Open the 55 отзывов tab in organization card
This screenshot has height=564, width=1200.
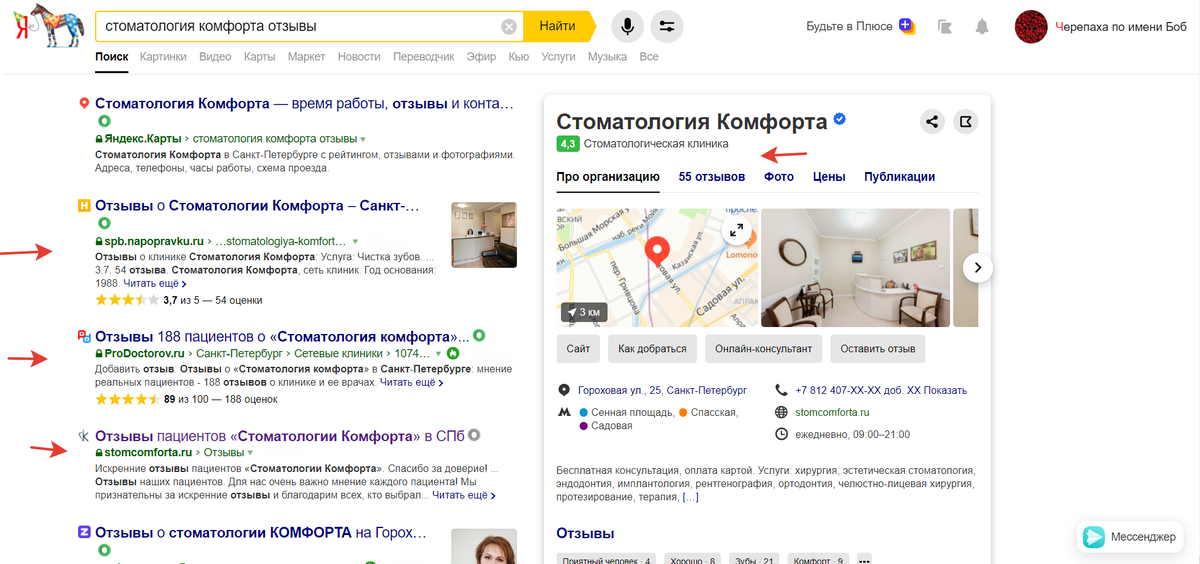(x=712, y=177)
